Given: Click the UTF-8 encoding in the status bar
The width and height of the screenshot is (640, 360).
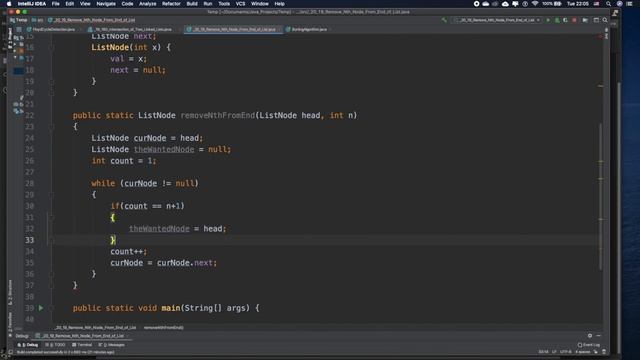Looking at the screenshot, I should 566,351.
